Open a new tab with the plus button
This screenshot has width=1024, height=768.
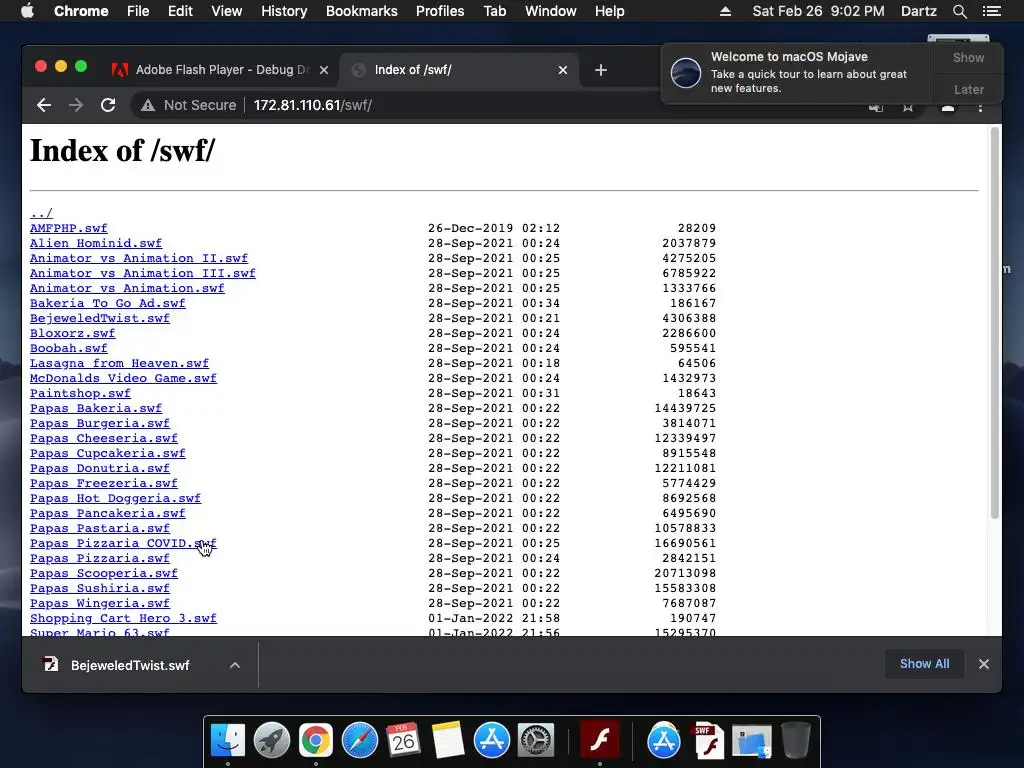601,70
